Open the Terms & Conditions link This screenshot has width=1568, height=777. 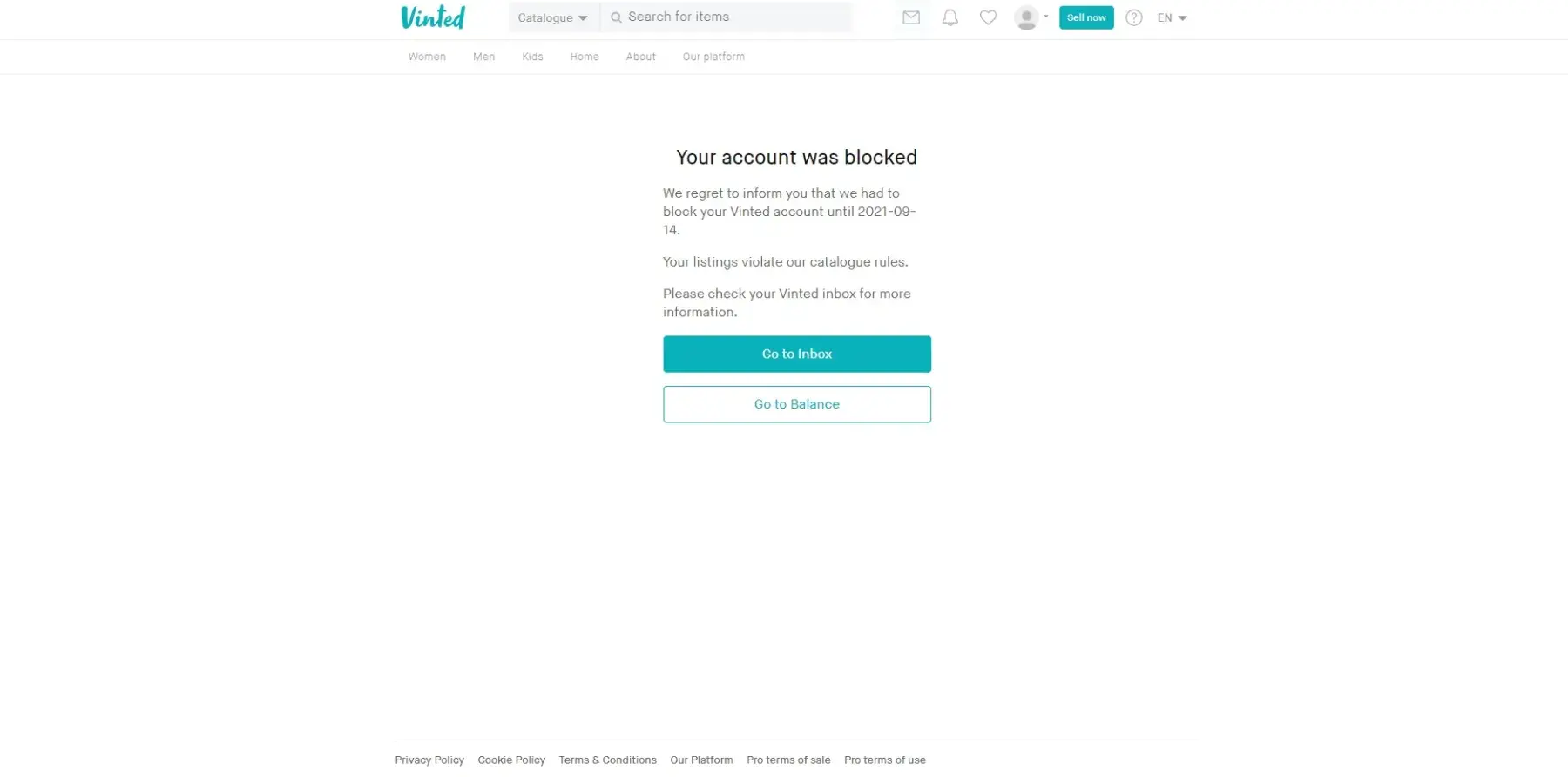[x=608, y=760]
